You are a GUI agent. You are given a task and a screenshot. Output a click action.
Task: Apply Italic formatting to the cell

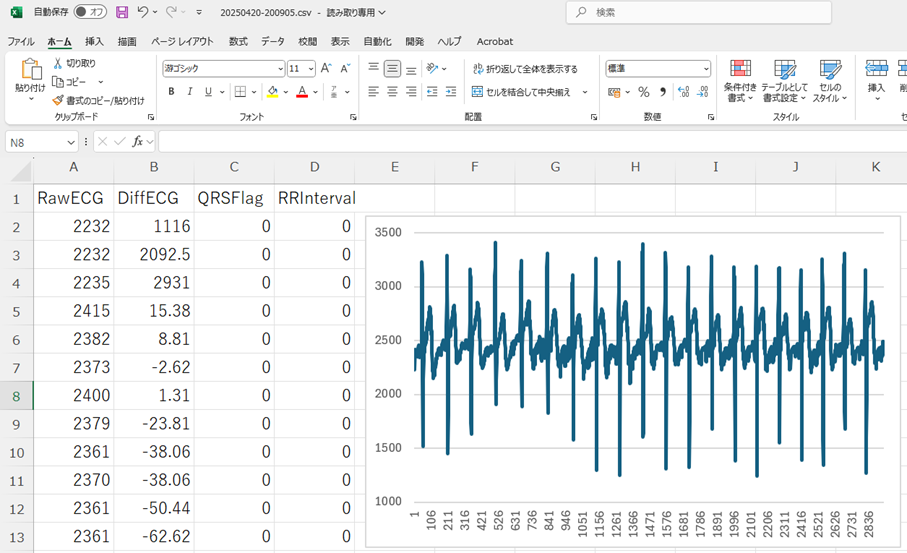[x=189, y=92]
